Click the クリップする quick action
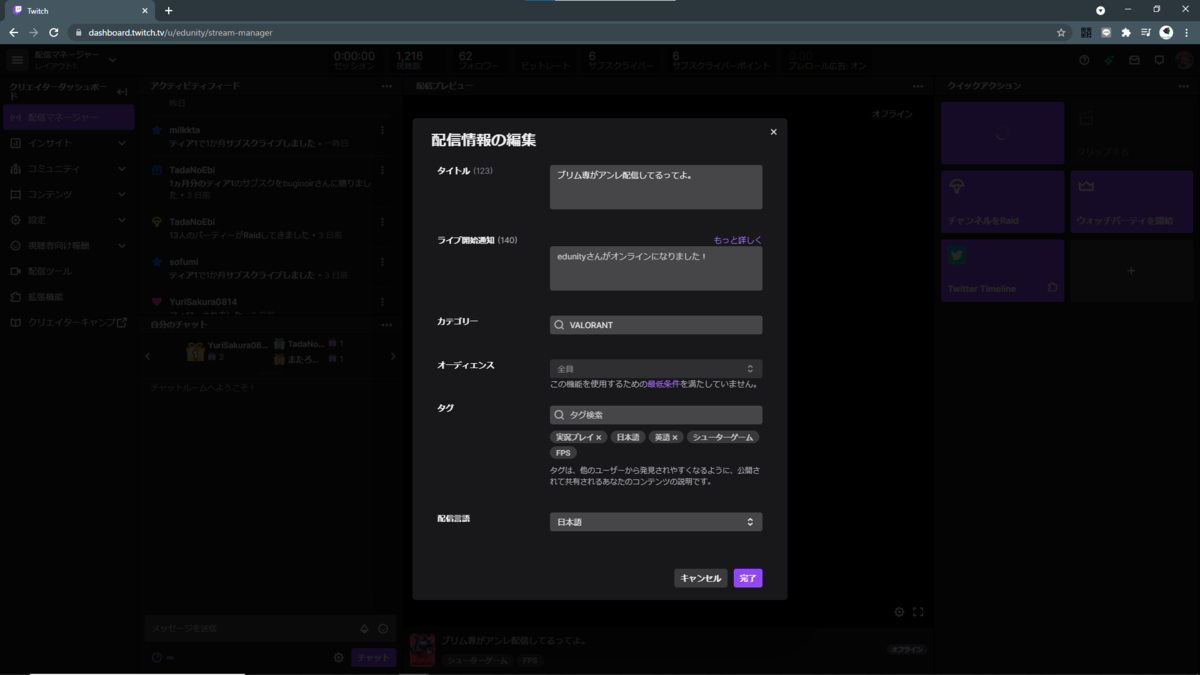Viewport: 1200px width, 675px height. click(1132, 133)
